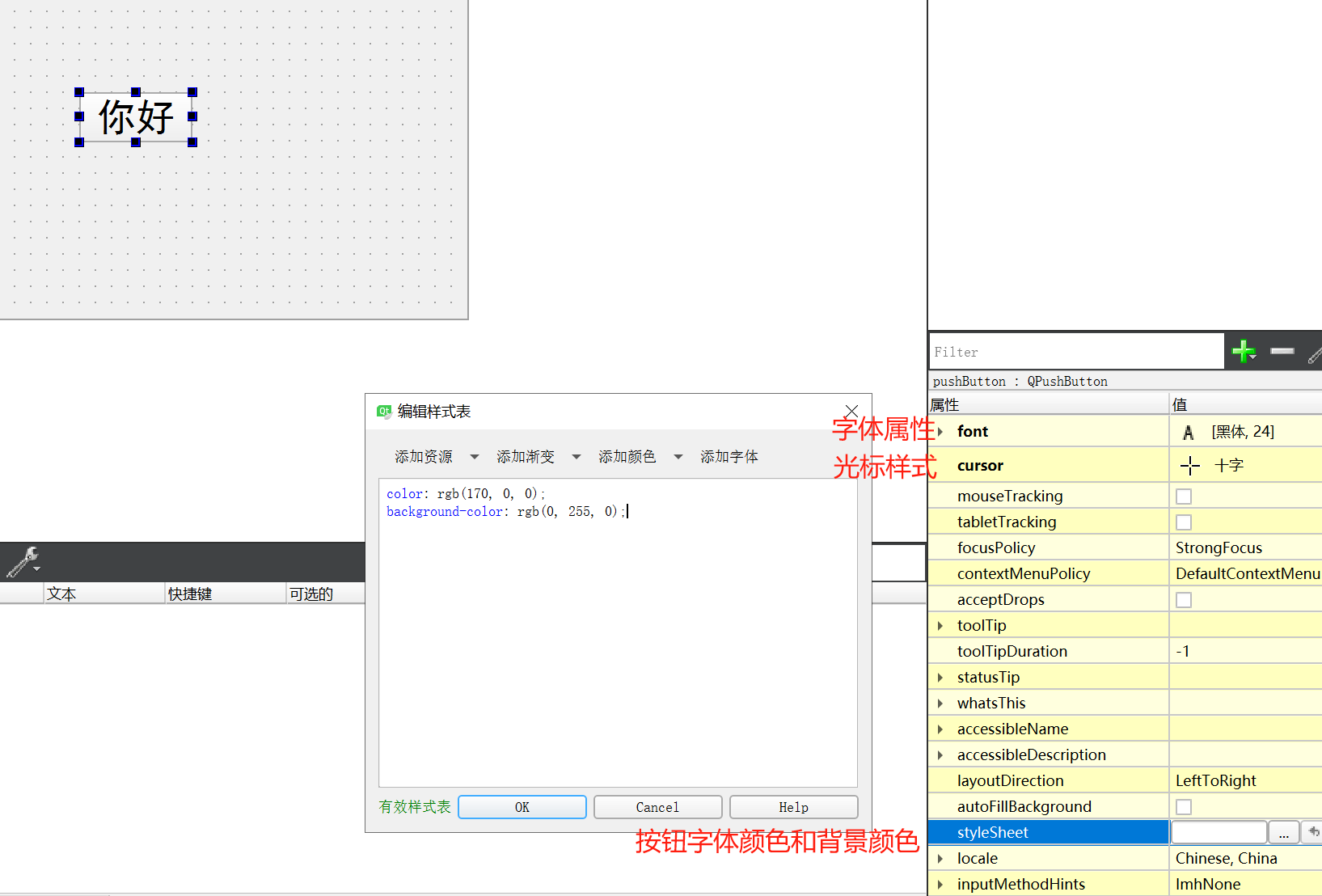Open Help in style sheet dialog

tap(794, 807)
